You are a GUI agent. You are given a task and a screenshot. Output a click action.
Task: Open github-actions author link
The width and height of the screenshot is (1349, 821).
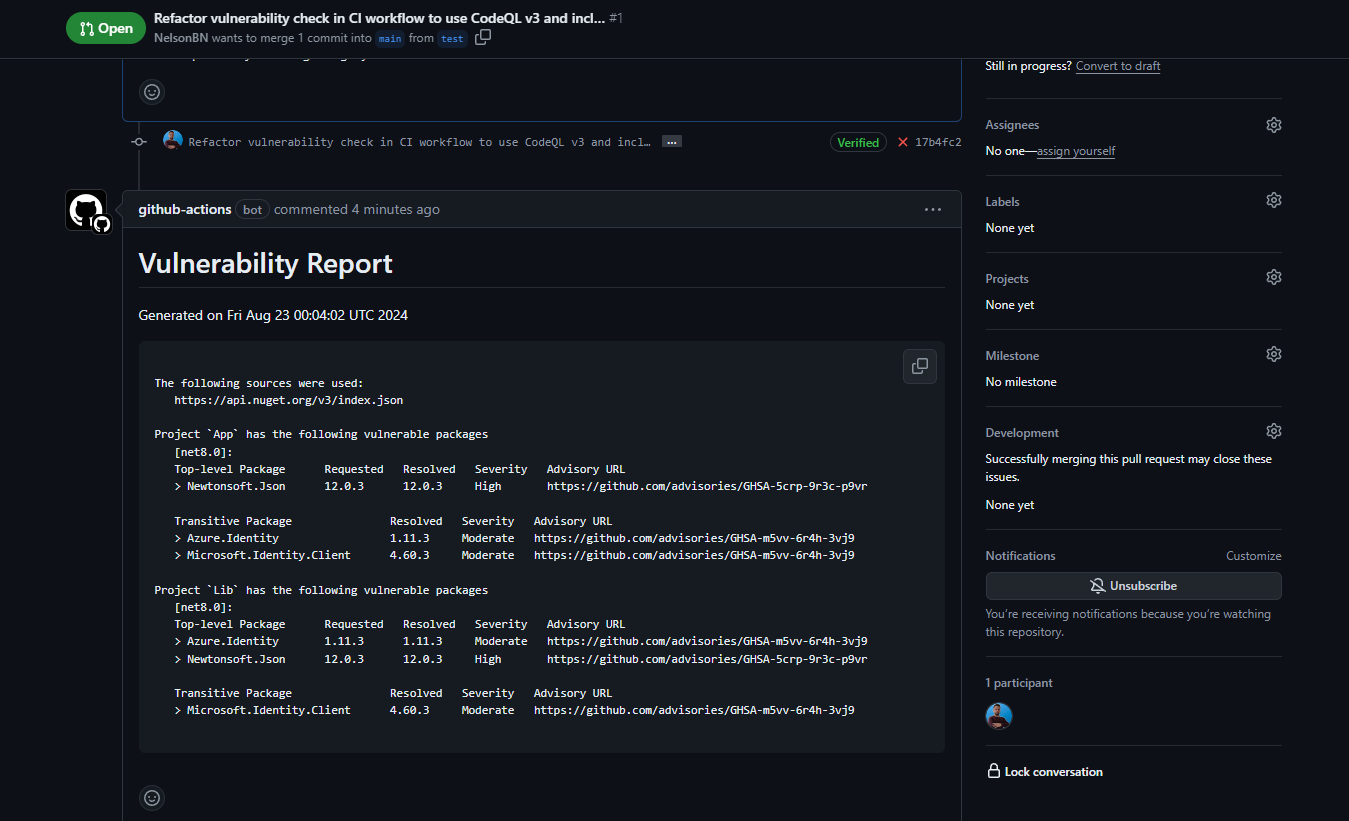(x=185, y=209)
